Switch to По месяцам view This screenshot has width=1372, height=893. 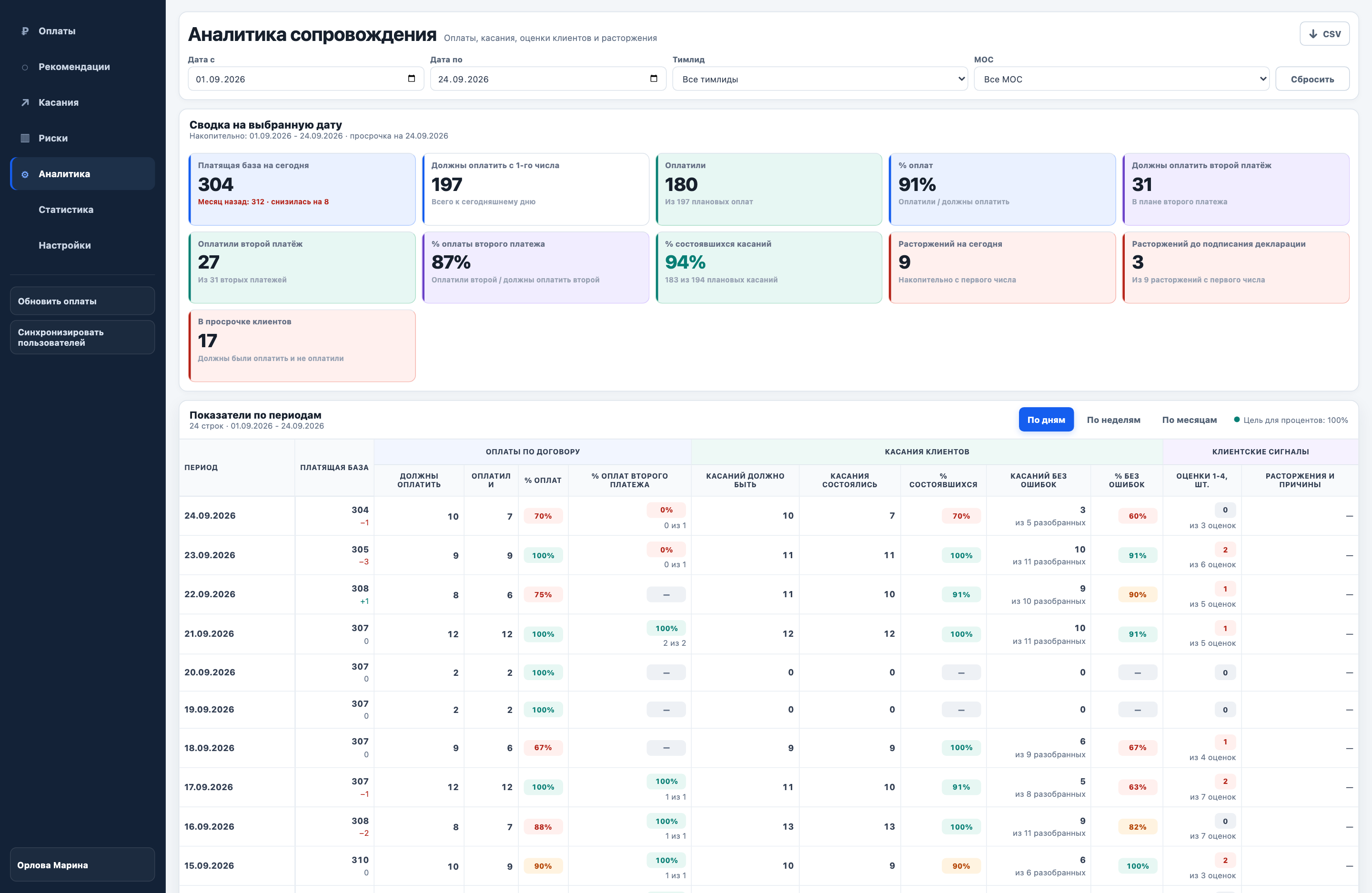[1189, 420]
